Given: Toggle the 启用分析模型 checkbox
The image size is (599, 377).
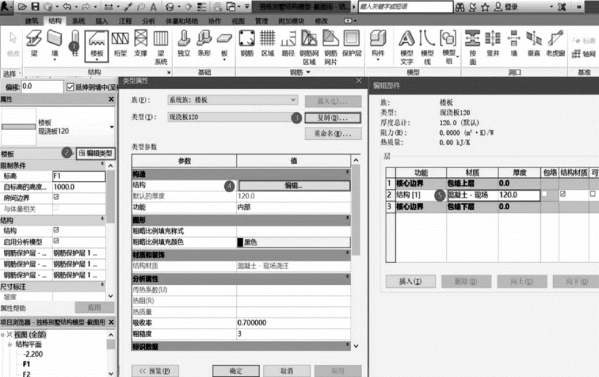Looking at the screenshot, I should coord(56,241).
